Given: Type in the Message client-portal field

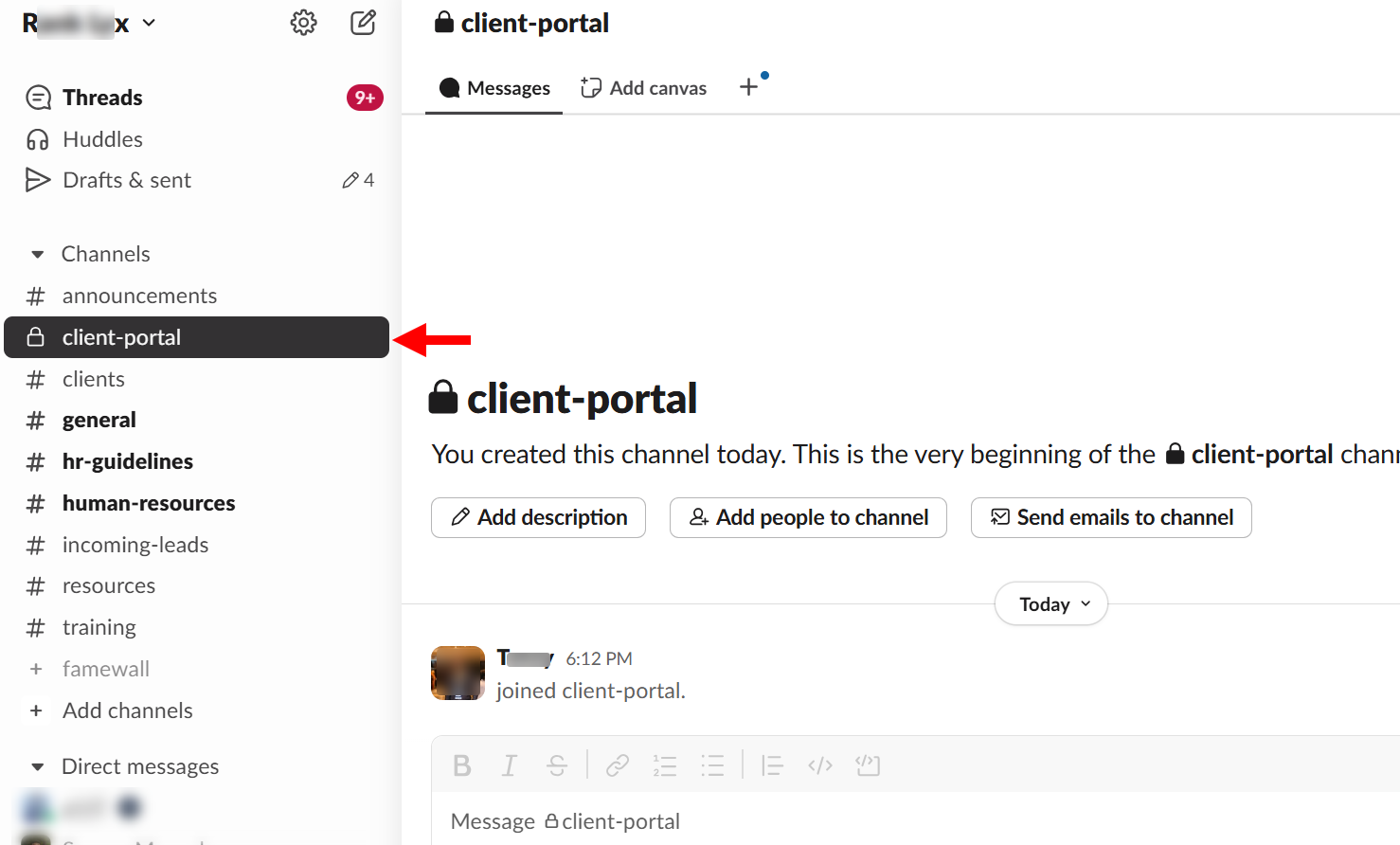Looking at the screenshot, I should pyautogui.click(x=853, y=821).
